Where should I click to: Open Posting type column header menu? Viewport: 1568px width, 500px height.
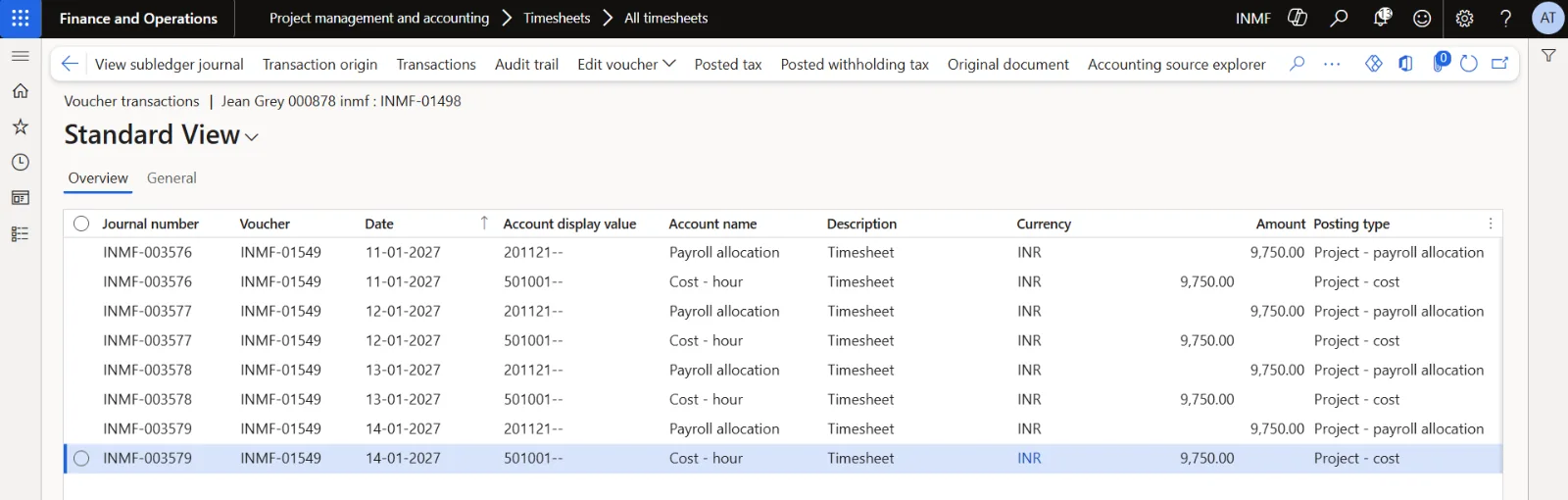pyautogui.click(x=1351, y=224)
